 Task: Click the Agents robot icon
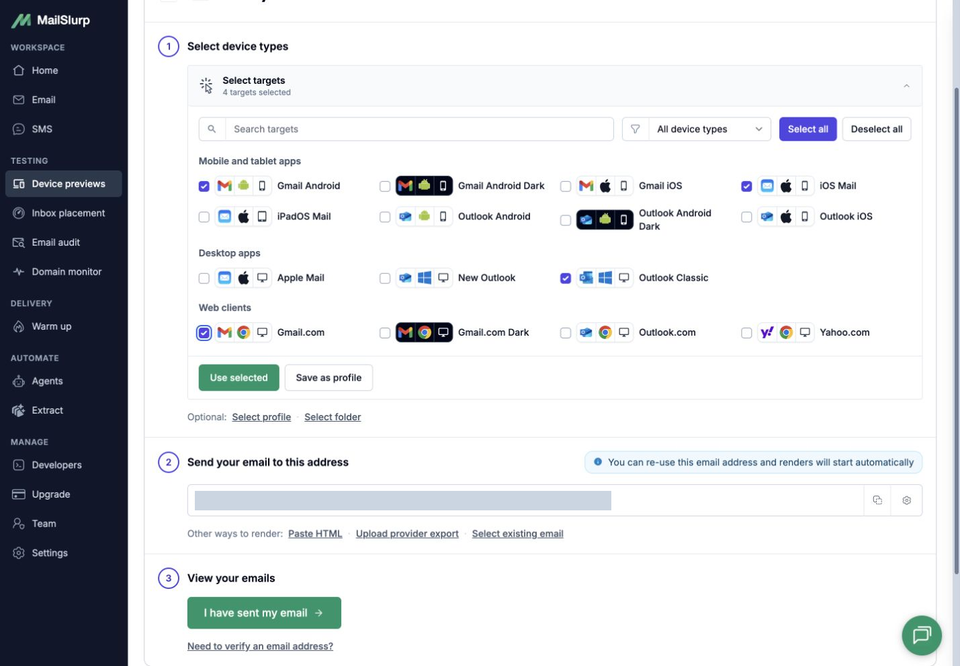pos(19,381)
